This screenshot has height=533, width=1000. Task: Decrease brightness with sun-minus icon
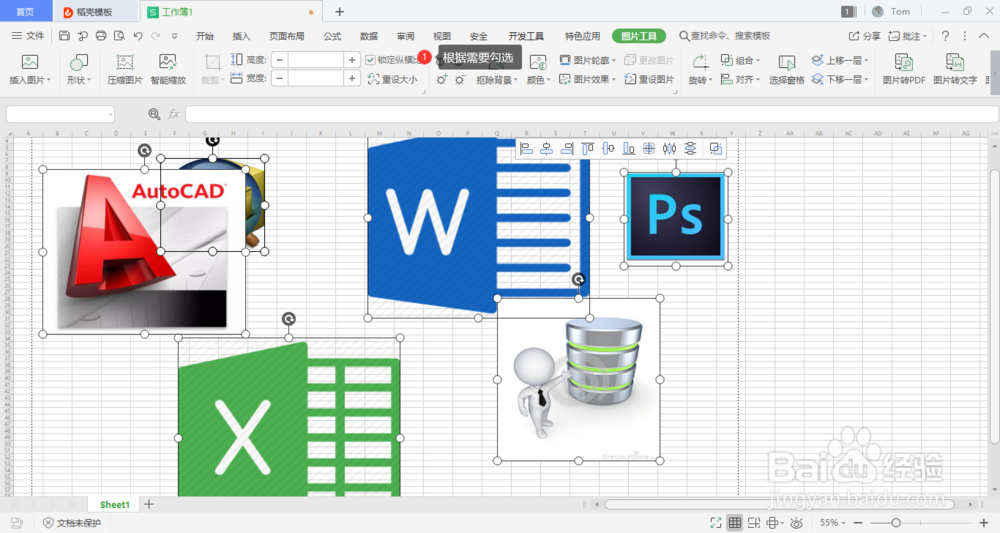(460, 80)
